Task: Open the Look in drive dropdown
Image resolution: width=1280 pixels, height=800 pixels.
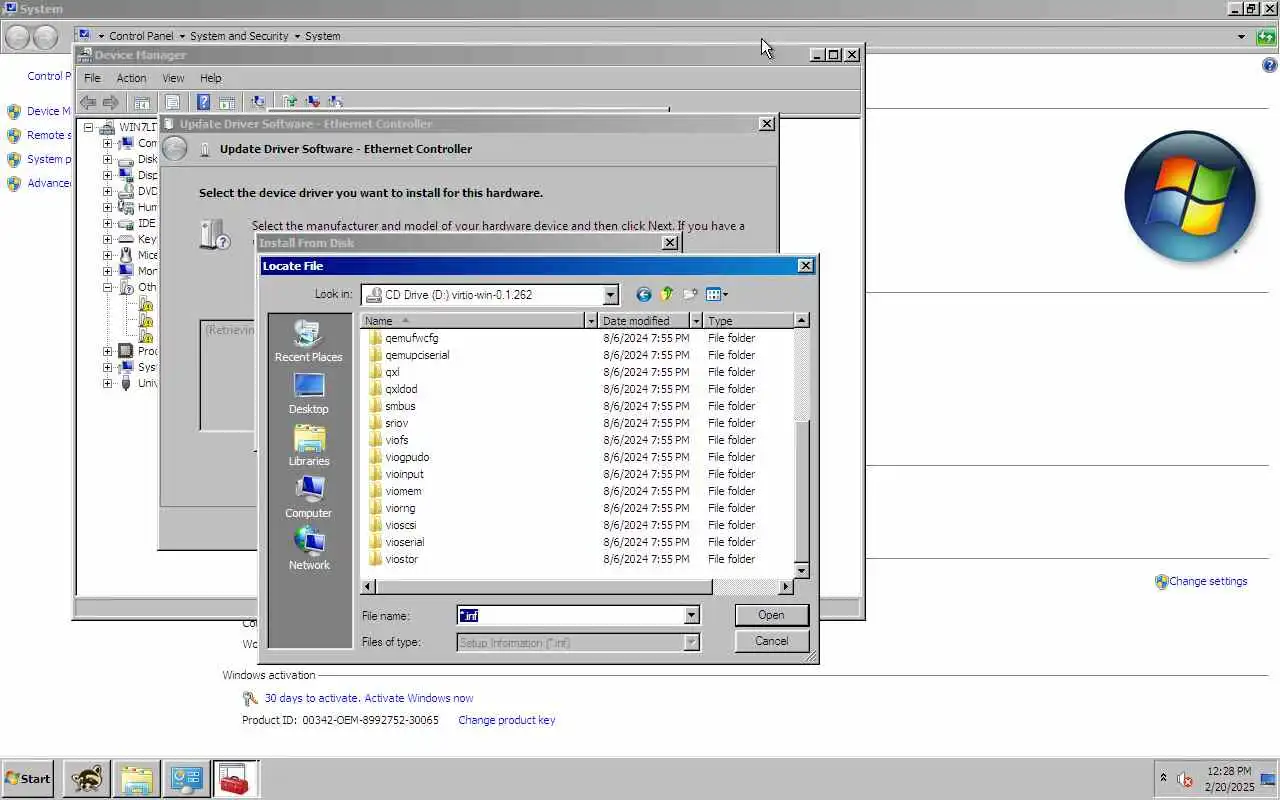Action: 611,295
